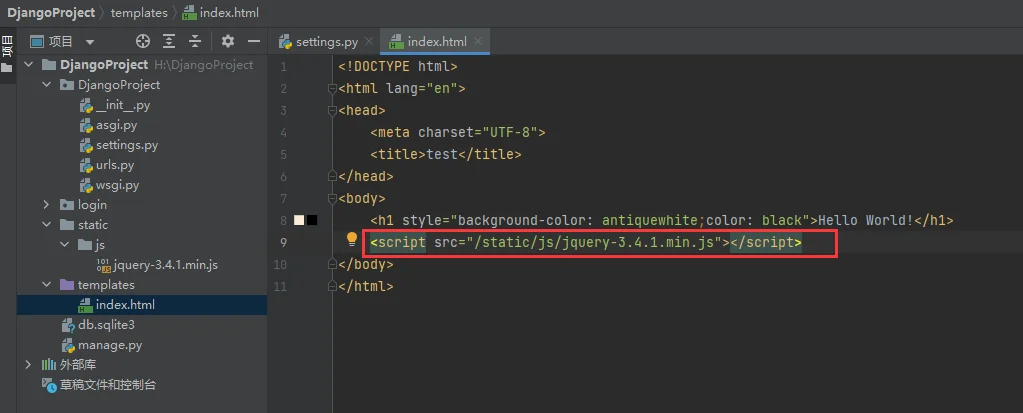Click the db.sqlite3 file icon
This screenshot has height=413, width=1023.
tap(68, 325)
